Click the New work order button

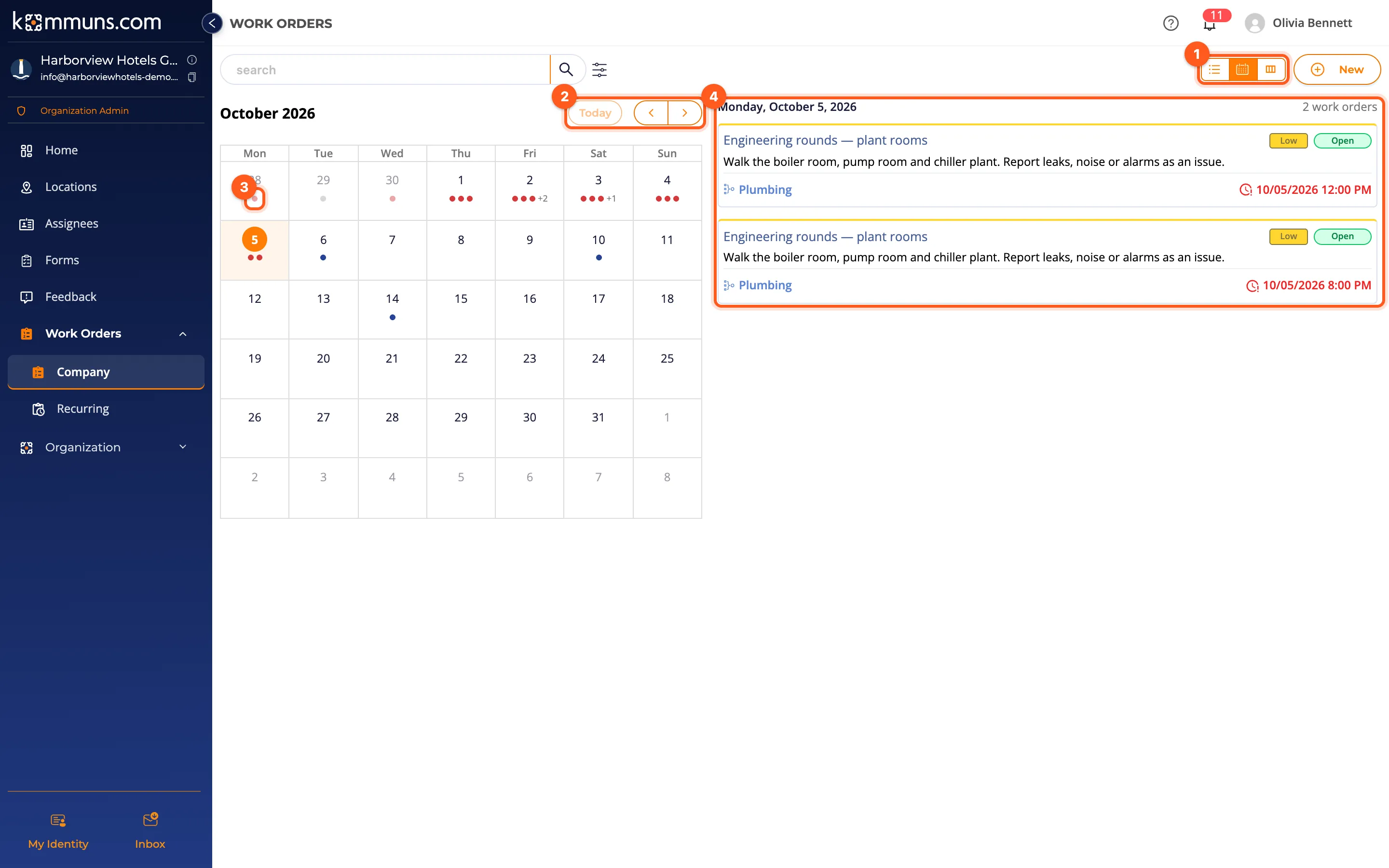(x=1337, y=69)
